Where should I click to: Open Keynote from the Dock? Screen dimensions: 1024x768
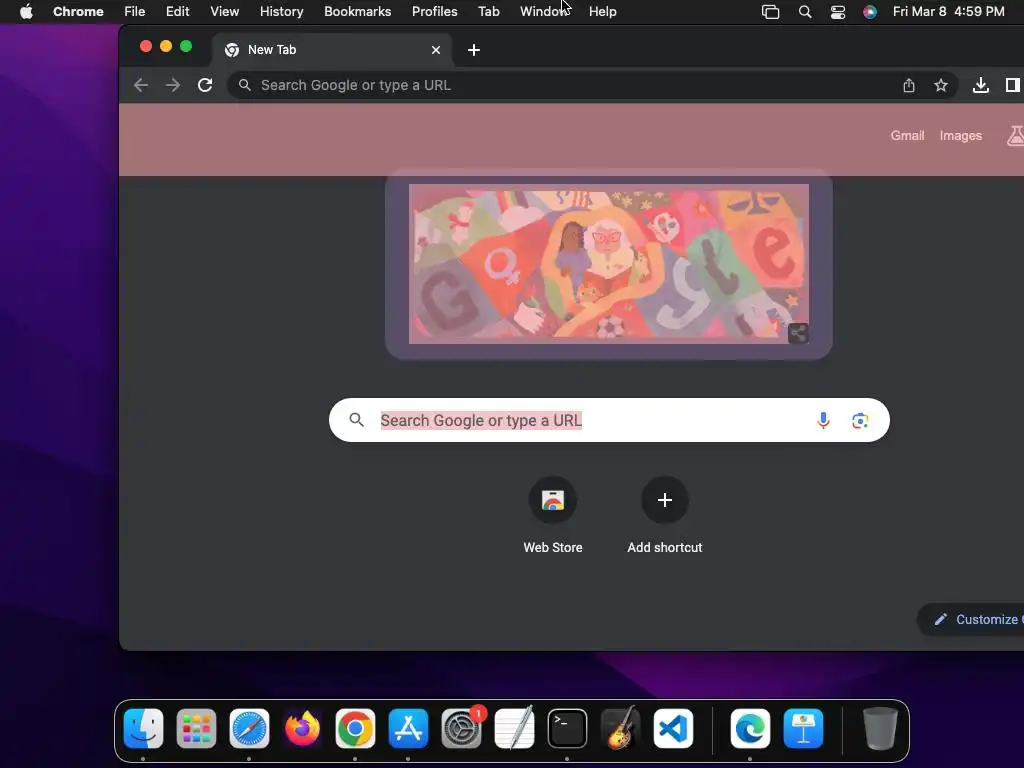(x=803, y=728)
